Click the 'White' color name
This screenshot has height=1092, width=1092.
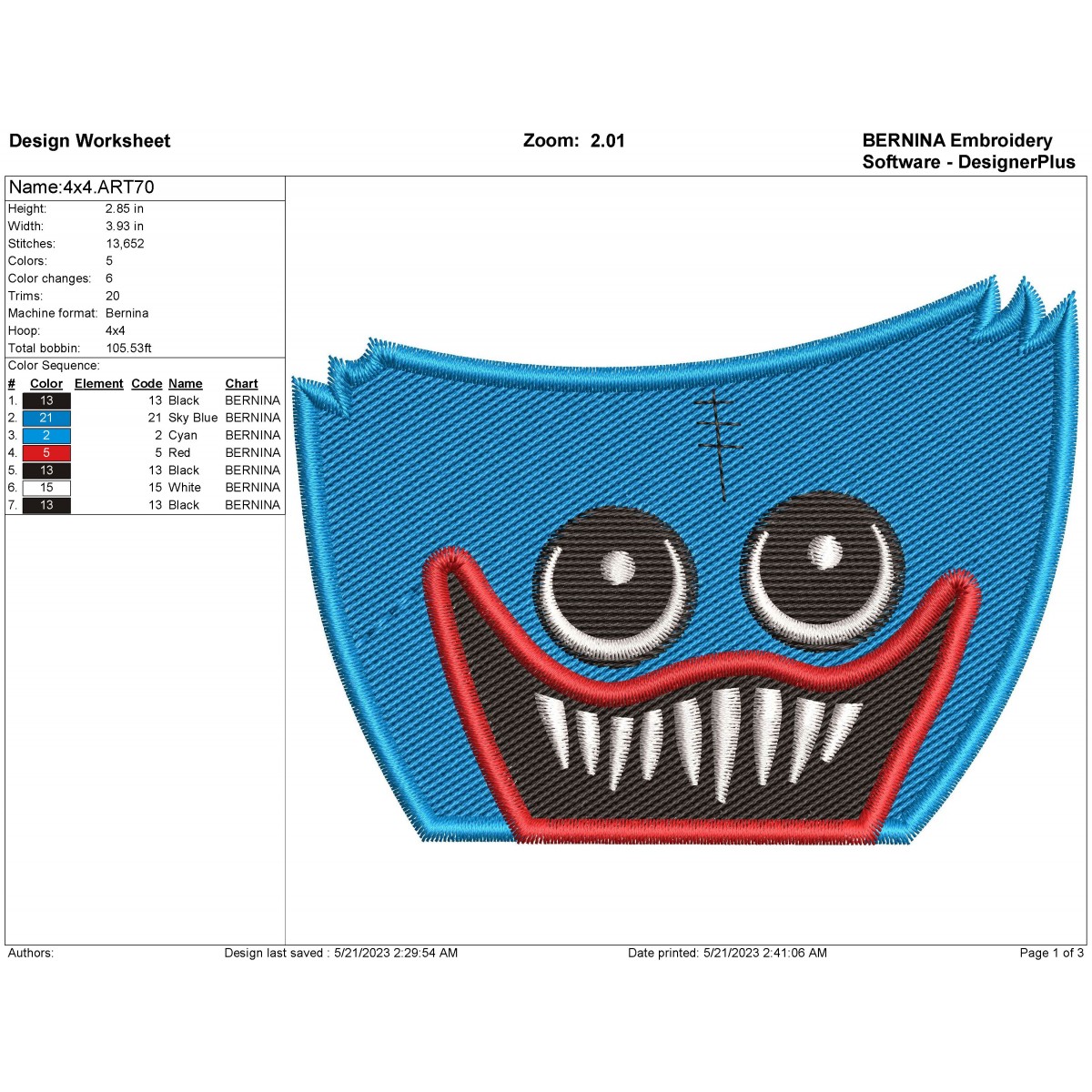[185, 488]
